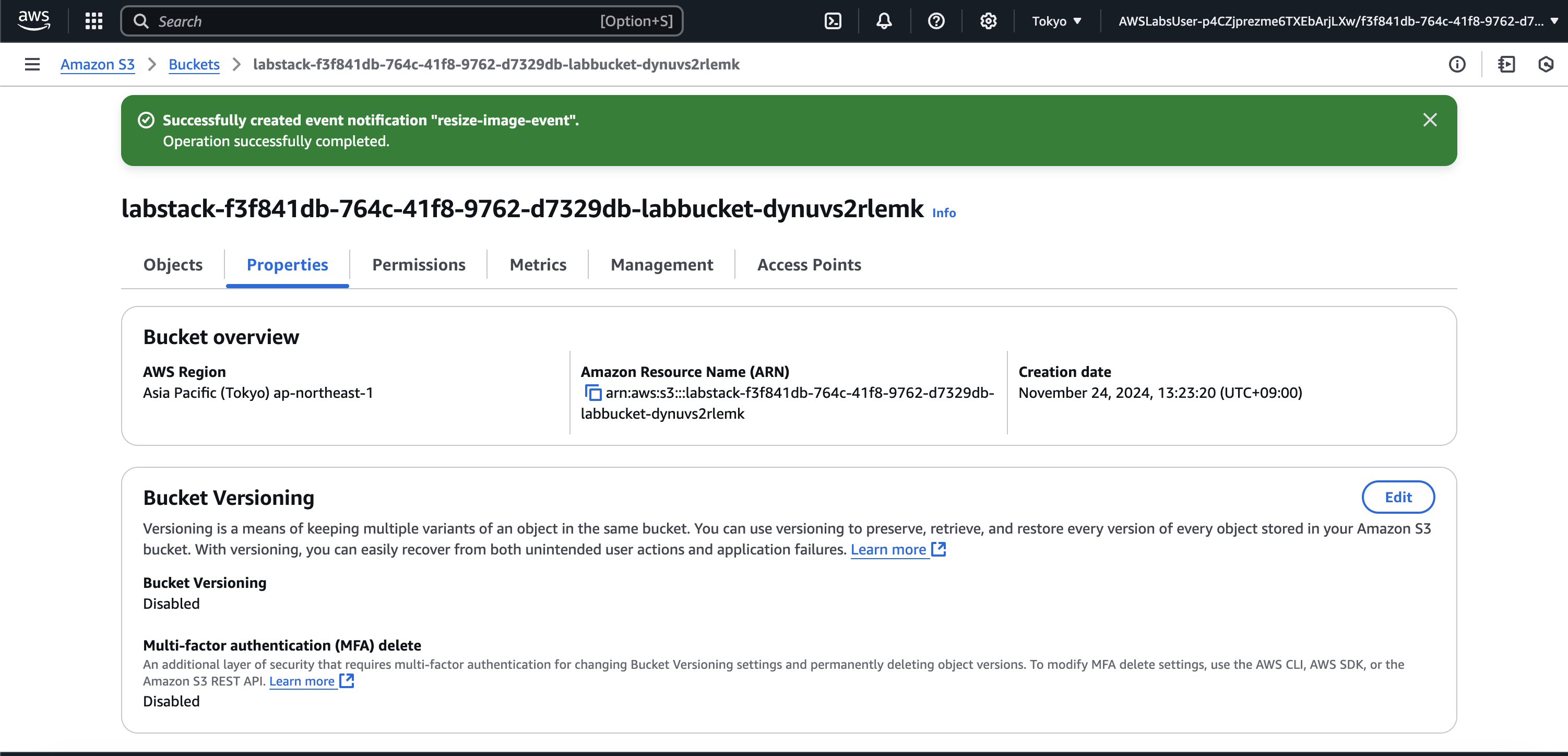Click the MFA delete Disabled status
The height and width of the screenshot is (756, 1568).
coord(171,702)
